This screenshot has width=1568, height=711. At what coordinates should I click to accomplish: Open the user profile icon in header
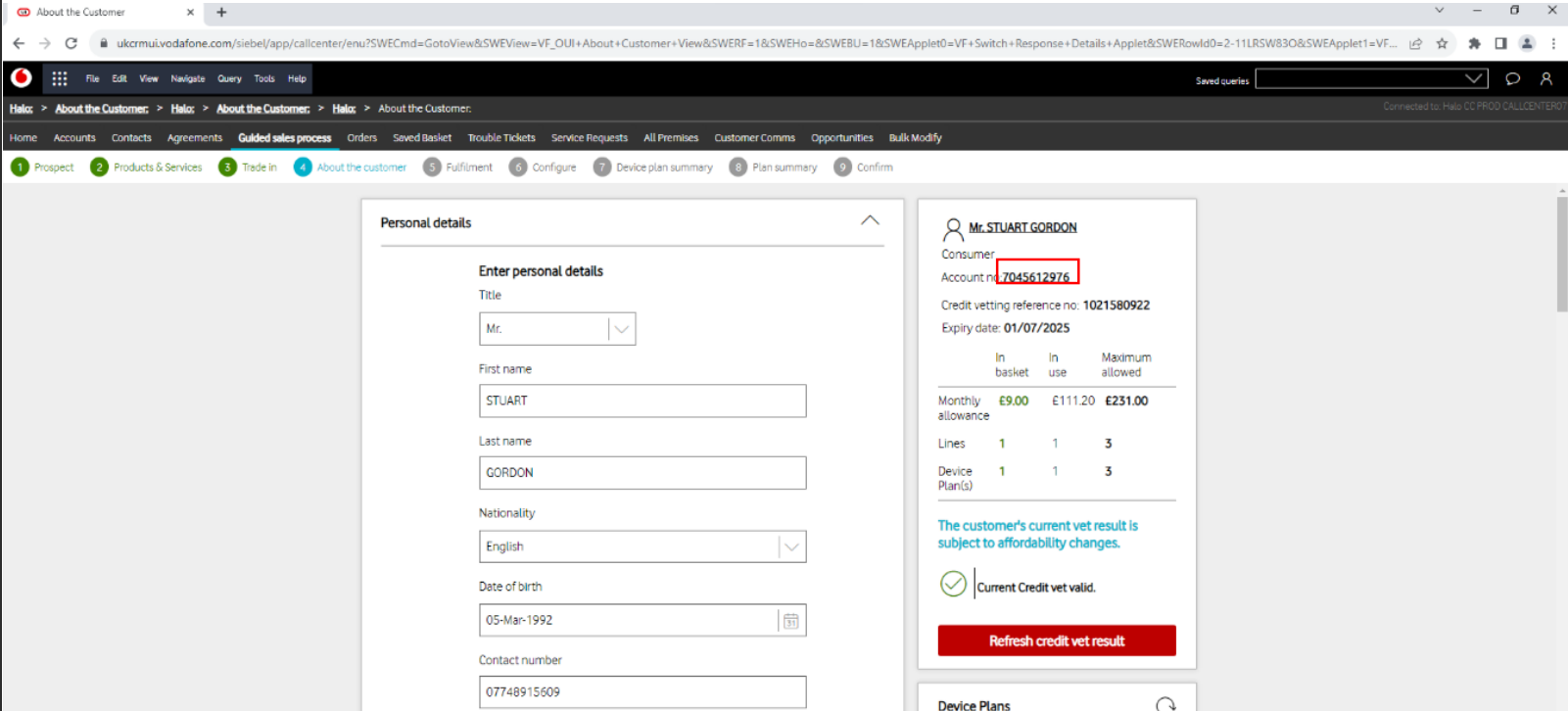(1546, 78)
